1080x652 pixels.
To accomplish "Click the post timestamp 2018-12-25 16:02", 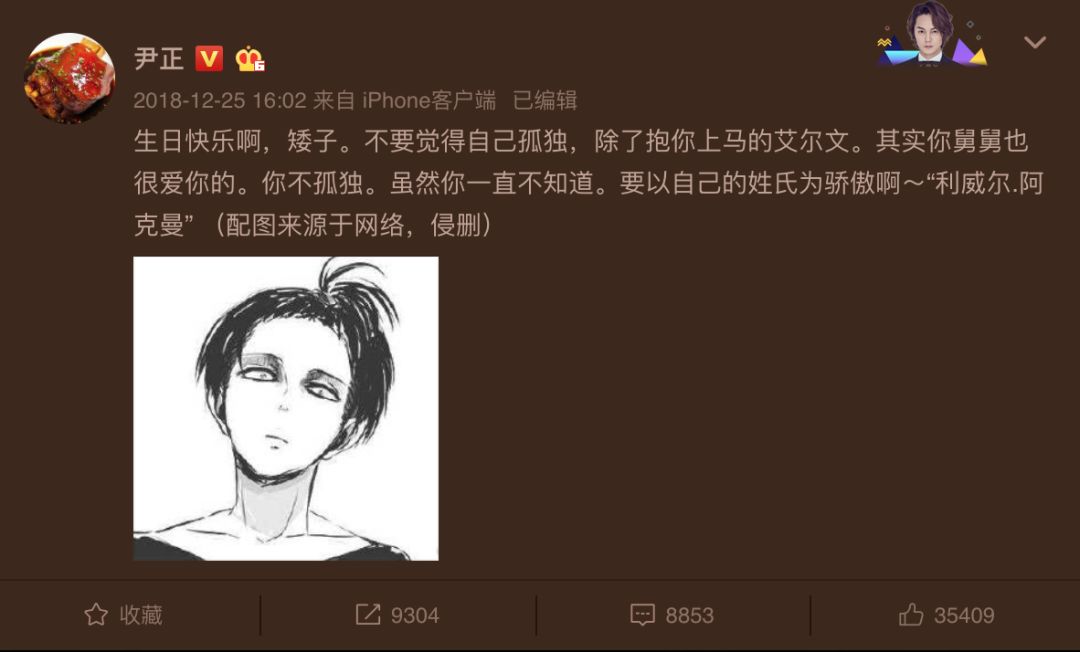I will tap(220, 101).
